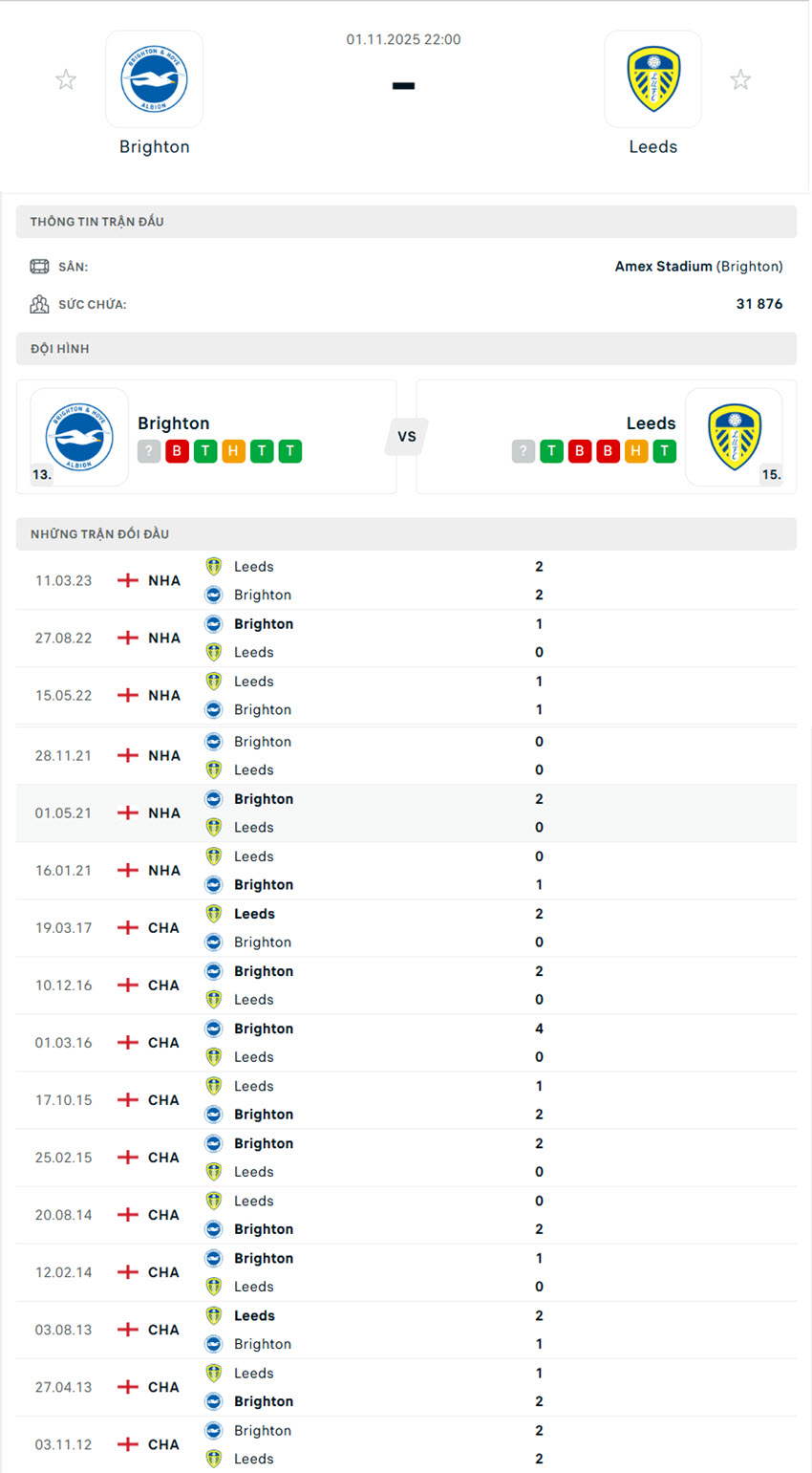Click the Leeds badge in the 19.03.17 row

point(212,913)
